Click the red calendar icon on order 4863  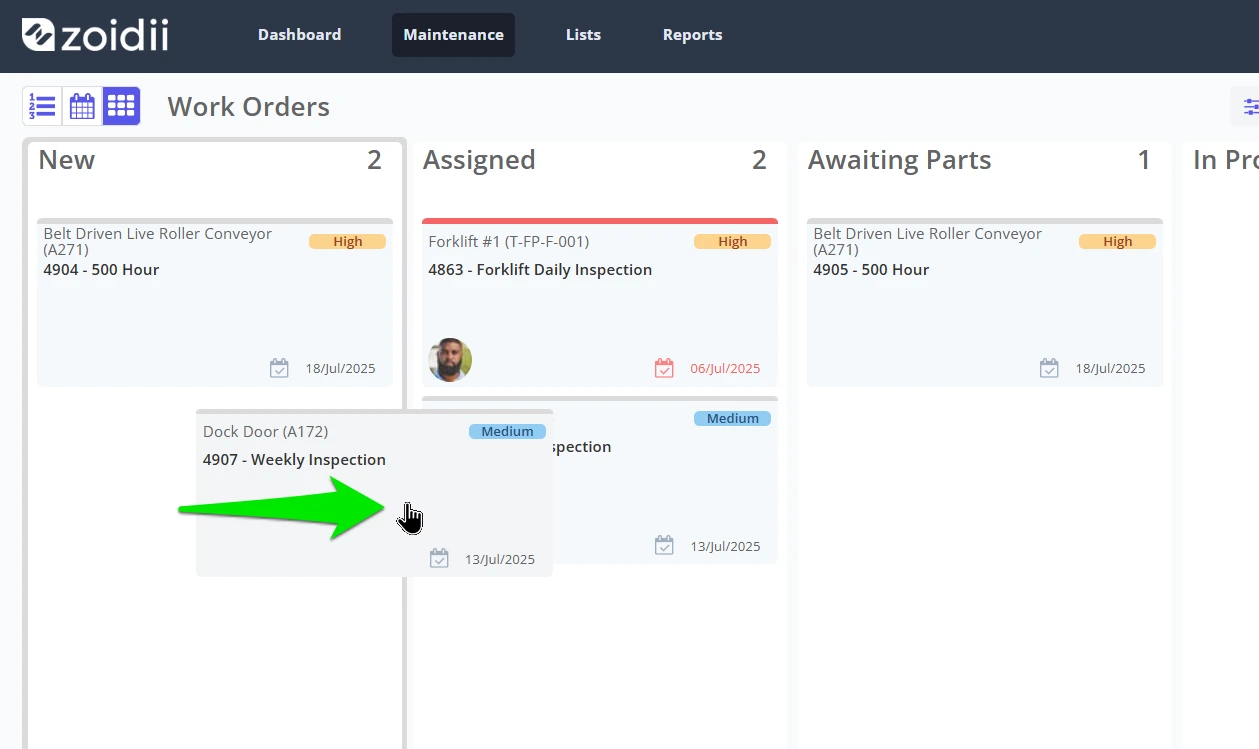[664, 368]
